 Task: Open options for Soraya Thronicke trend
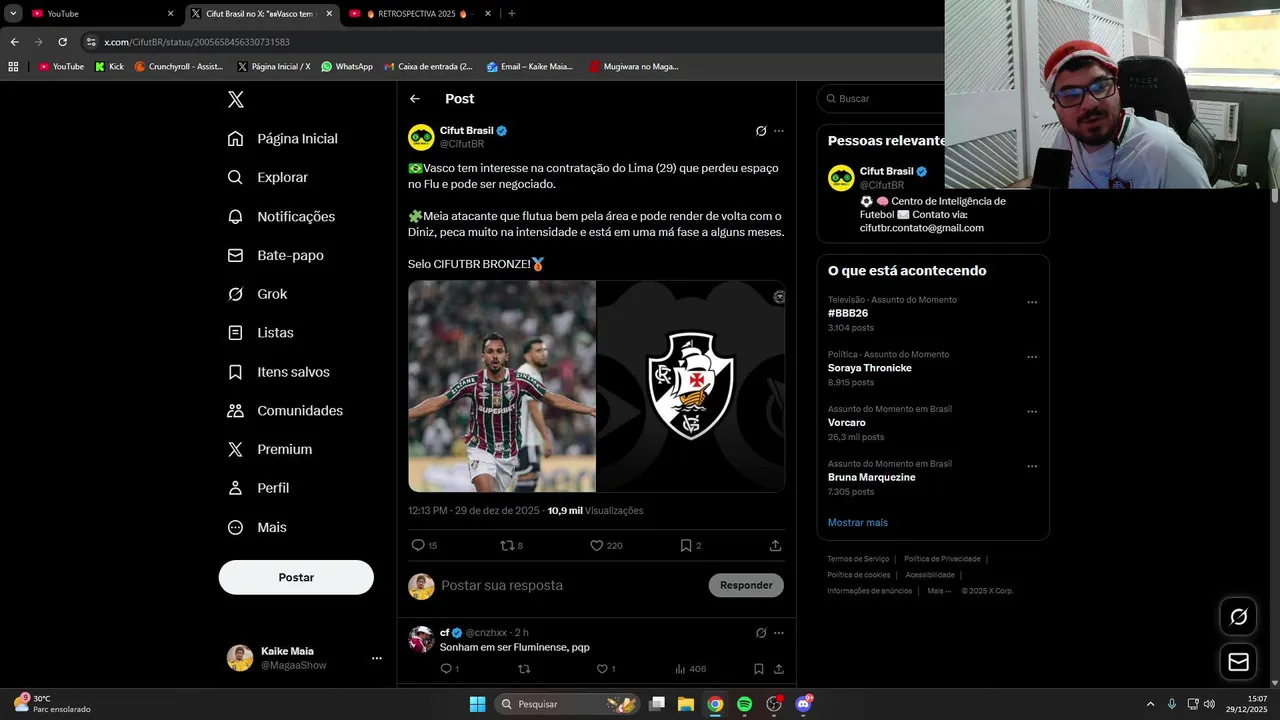tap(1032, 357)
